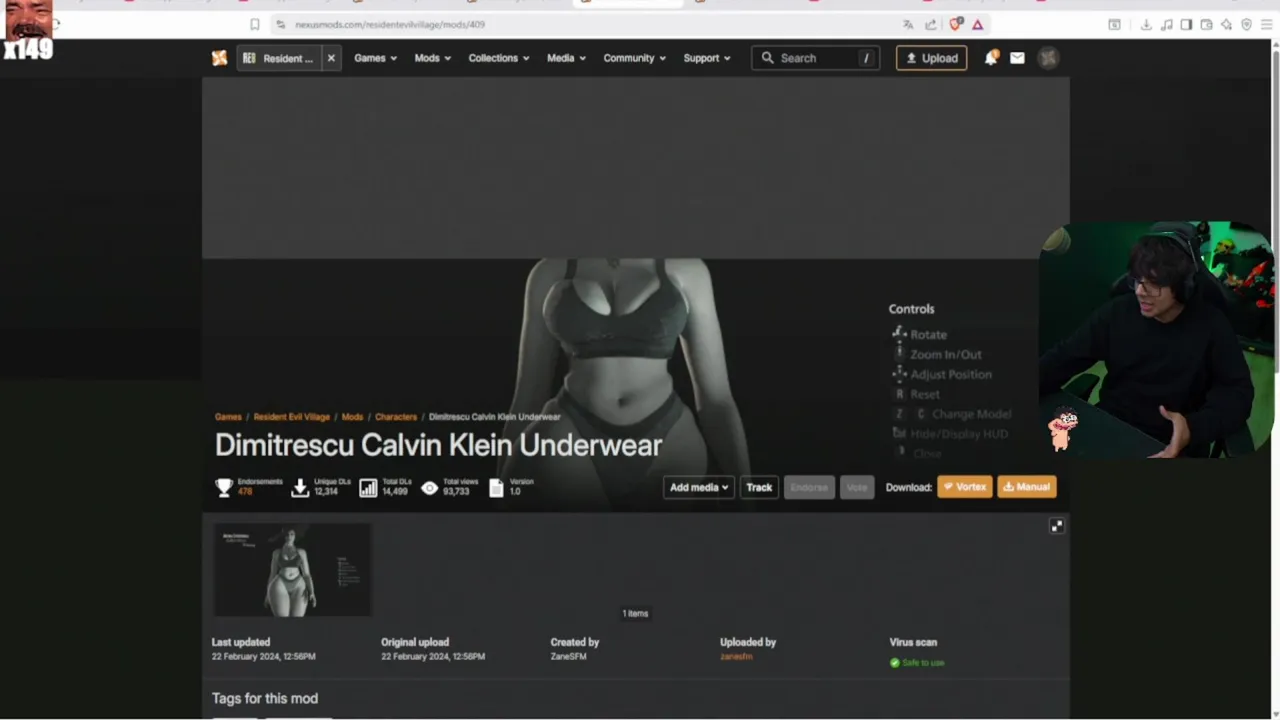This screenshot has height=720, width=1280.
Task: Click the Change Model control label
Action: (x=971, y=414)
